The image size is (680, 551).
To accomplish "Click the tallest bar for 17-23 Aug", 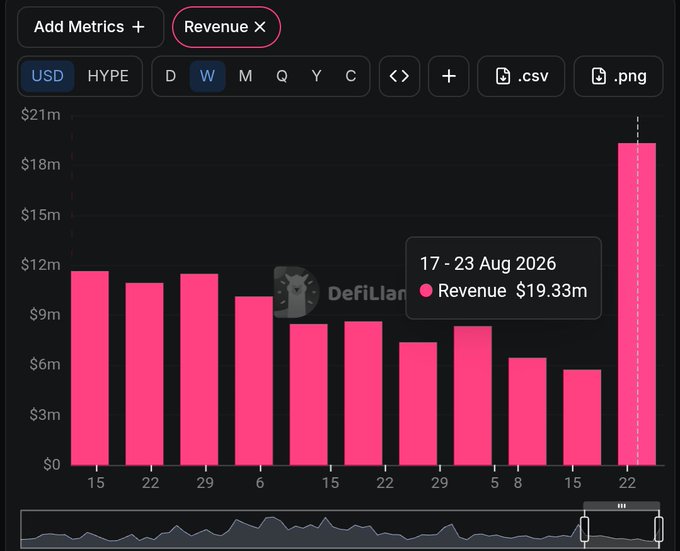I will point(637,304).
